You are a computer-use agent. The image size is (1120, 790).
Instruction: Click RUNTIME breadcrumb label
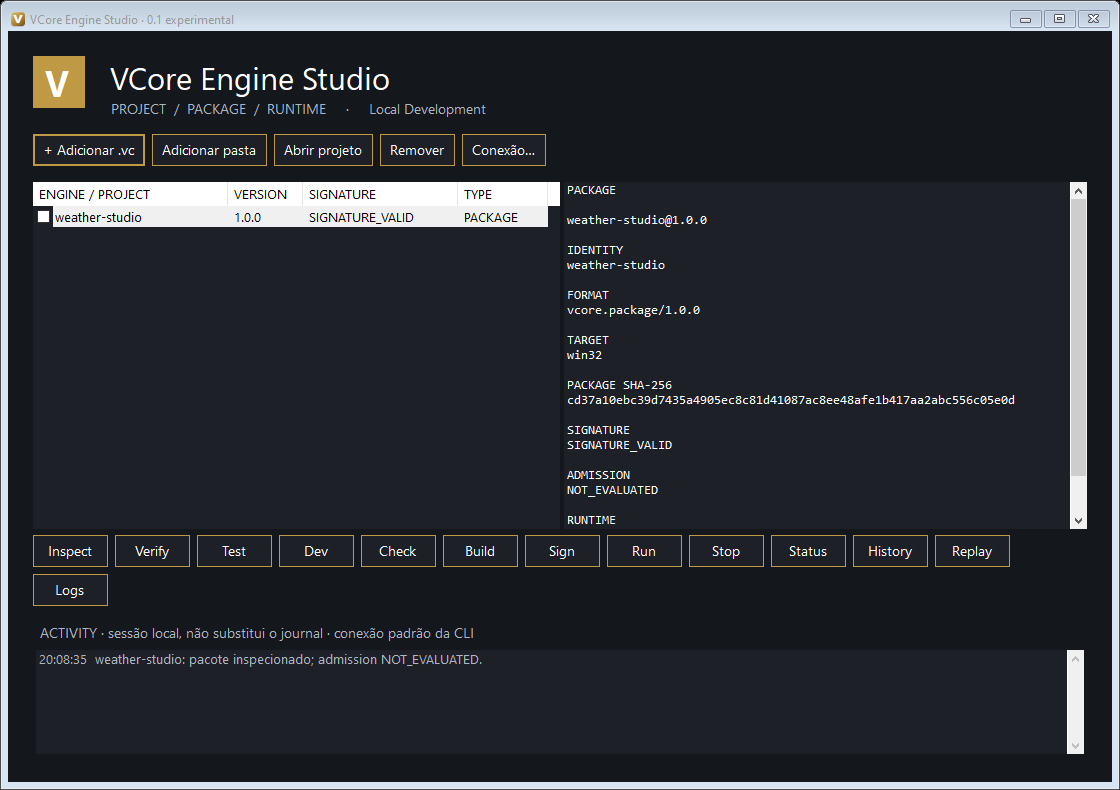[296, 109]
